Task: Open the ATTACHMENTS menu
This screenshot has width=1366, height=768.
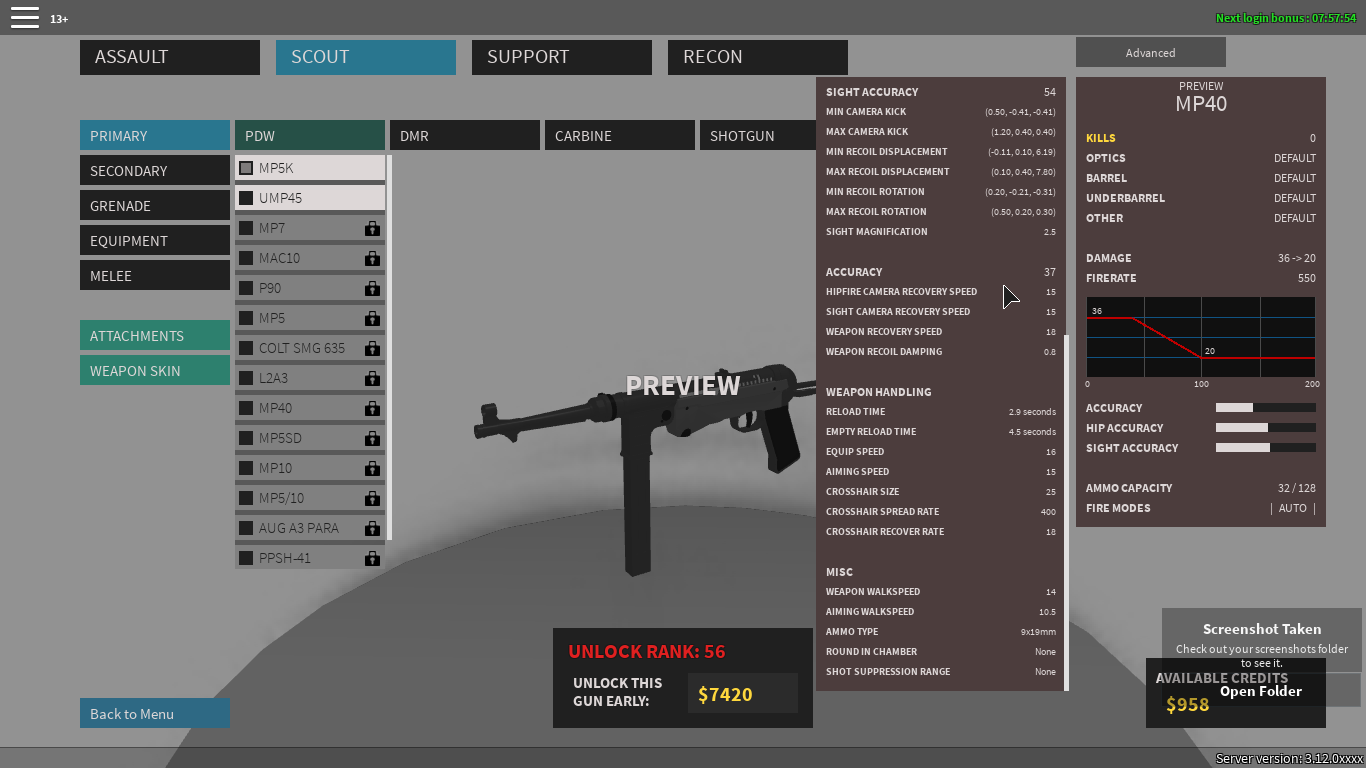Action: click(x=155, y=335)
